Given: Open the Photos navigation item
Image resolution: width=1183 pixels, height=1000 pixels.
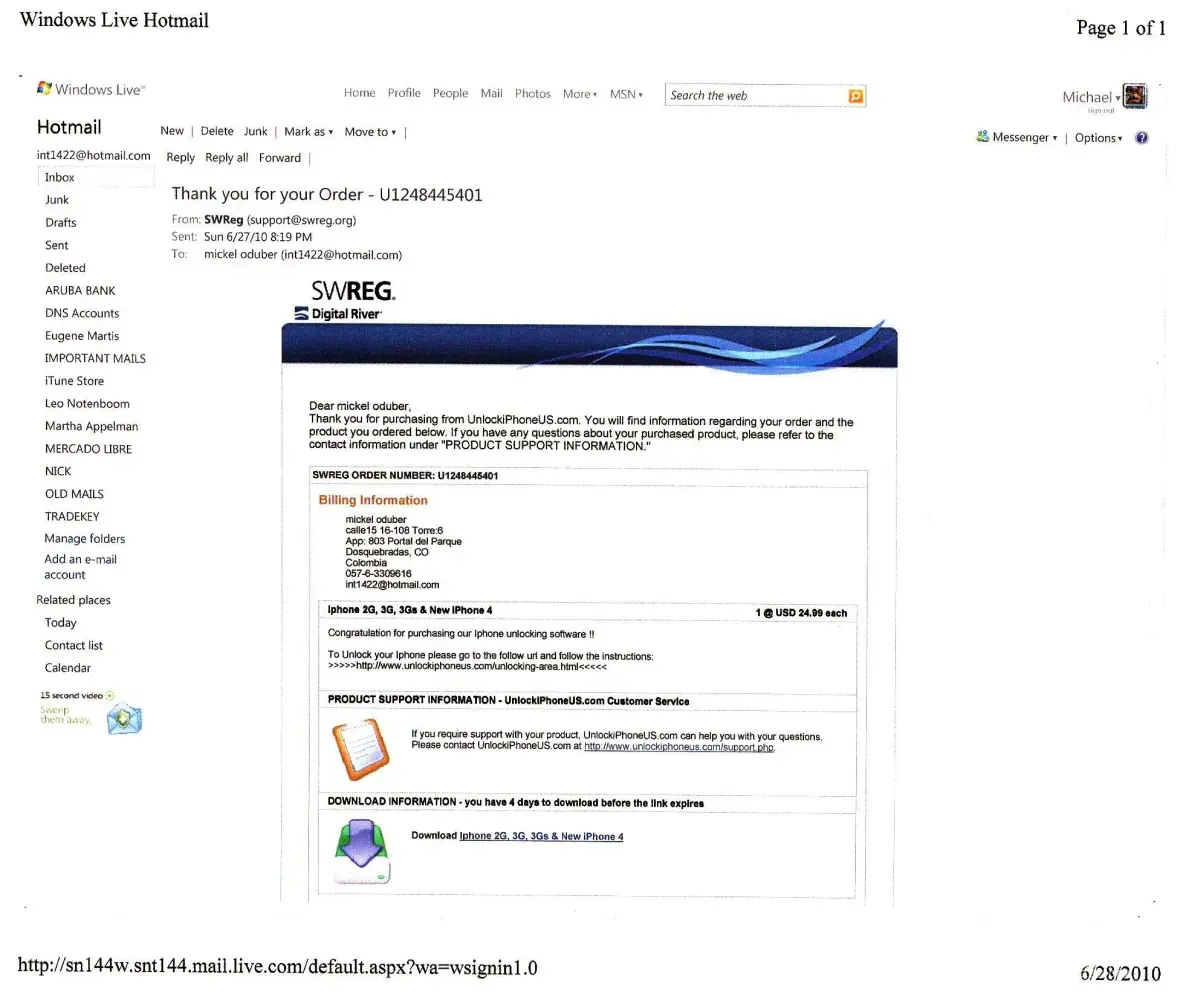Looking at the screenshot, I should (533, 94).
